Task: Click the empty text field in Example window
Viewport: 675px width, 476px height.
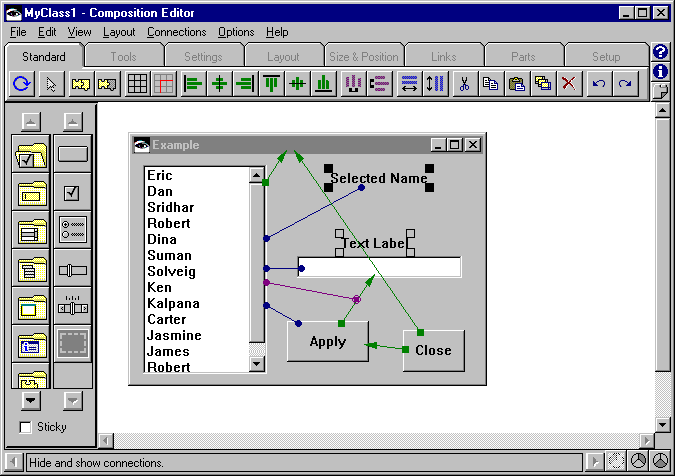Action: [x=379, y=267]
